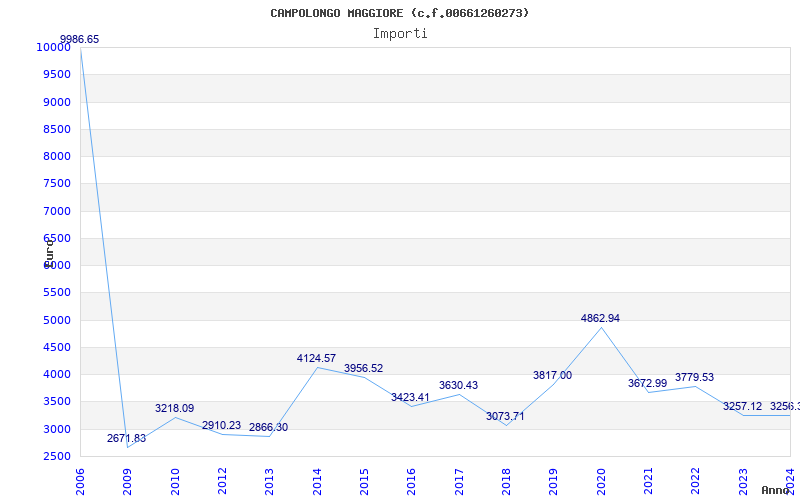800x500 pixels.
Task: Select the 3000 y-axis value
Action: [x=57, y=429]
